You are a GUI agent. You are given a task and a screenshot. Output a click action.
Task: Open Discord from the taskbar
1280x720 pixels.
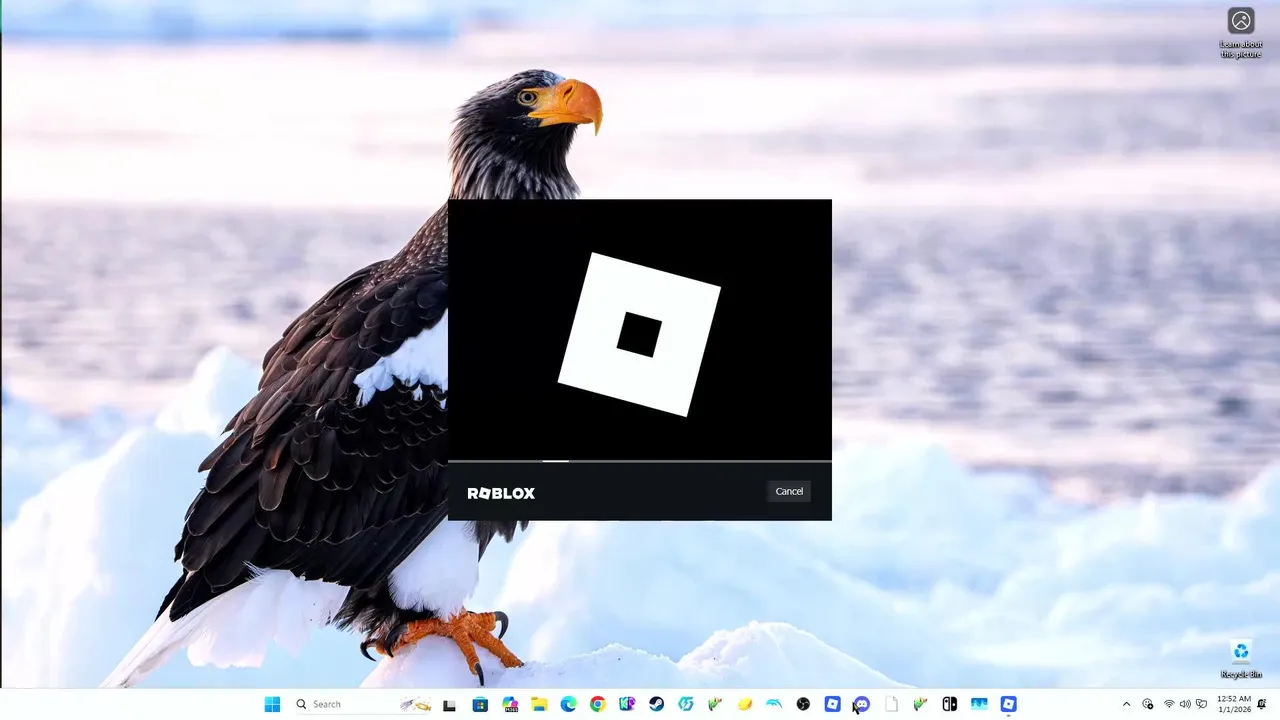(862, 704)
